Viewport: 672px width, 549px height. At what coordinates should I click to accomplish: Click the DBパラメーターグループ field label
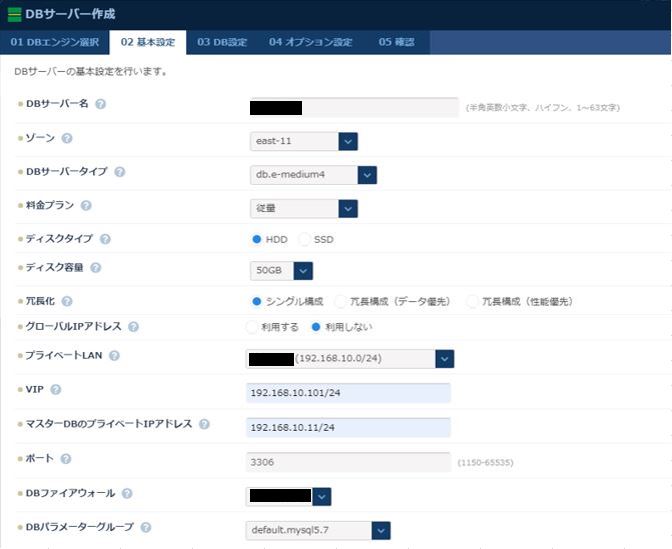[x=80, y=527]
